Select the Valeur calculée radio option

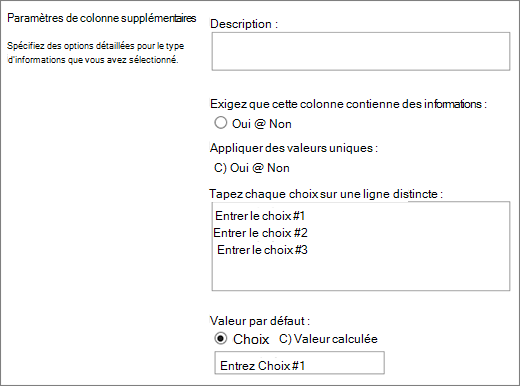tap(285, 339)
